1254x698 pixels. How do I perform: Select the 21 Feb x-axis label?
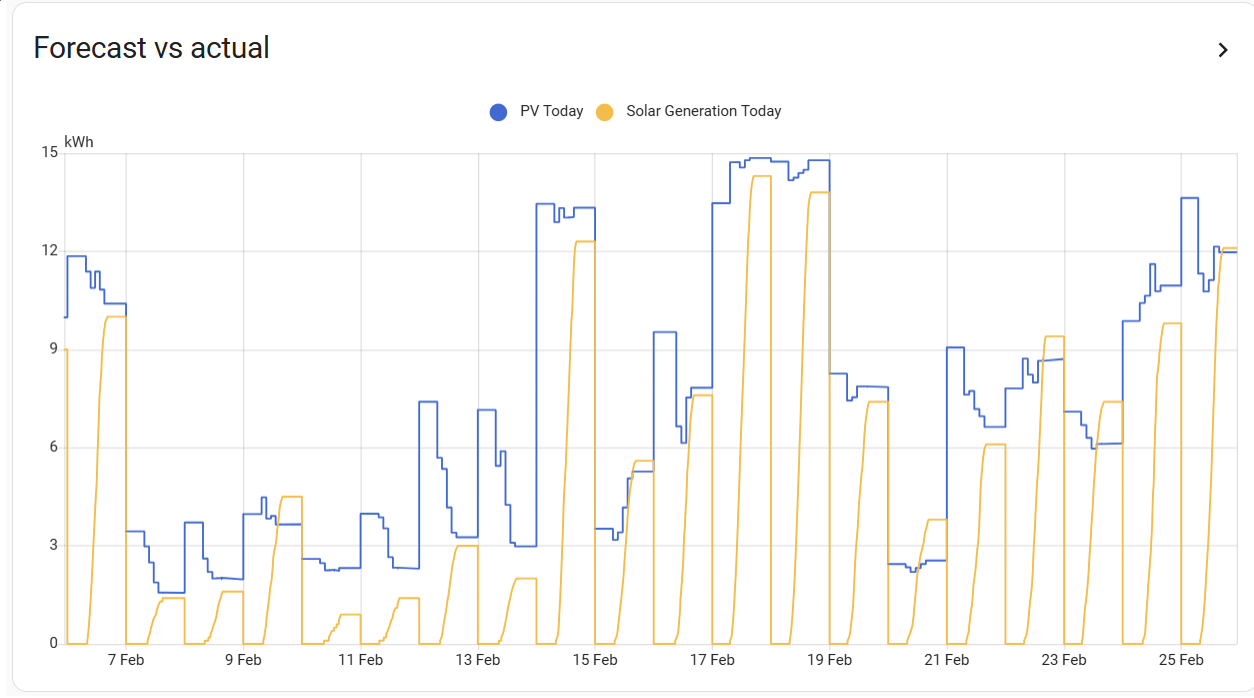[946, 660]
